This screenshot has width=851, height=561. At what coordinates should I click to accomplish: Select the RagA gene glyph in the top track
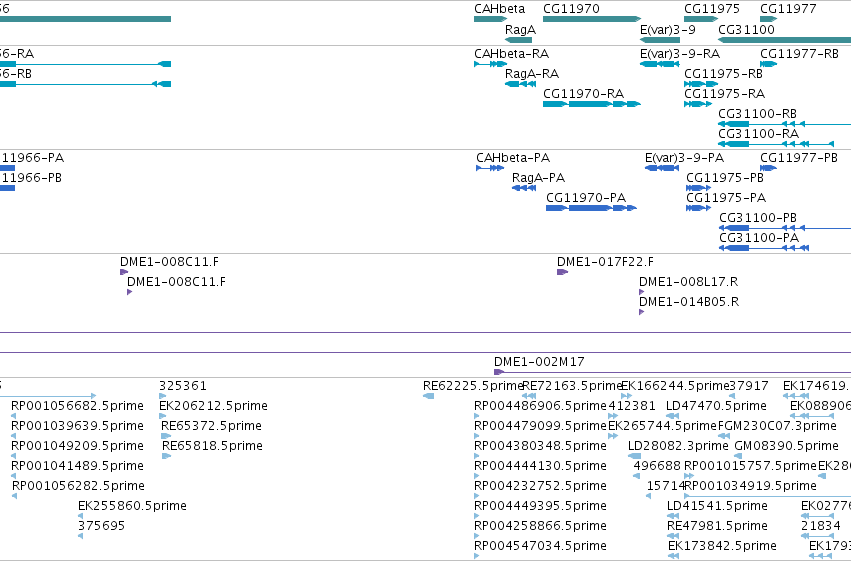coord(518,40)
